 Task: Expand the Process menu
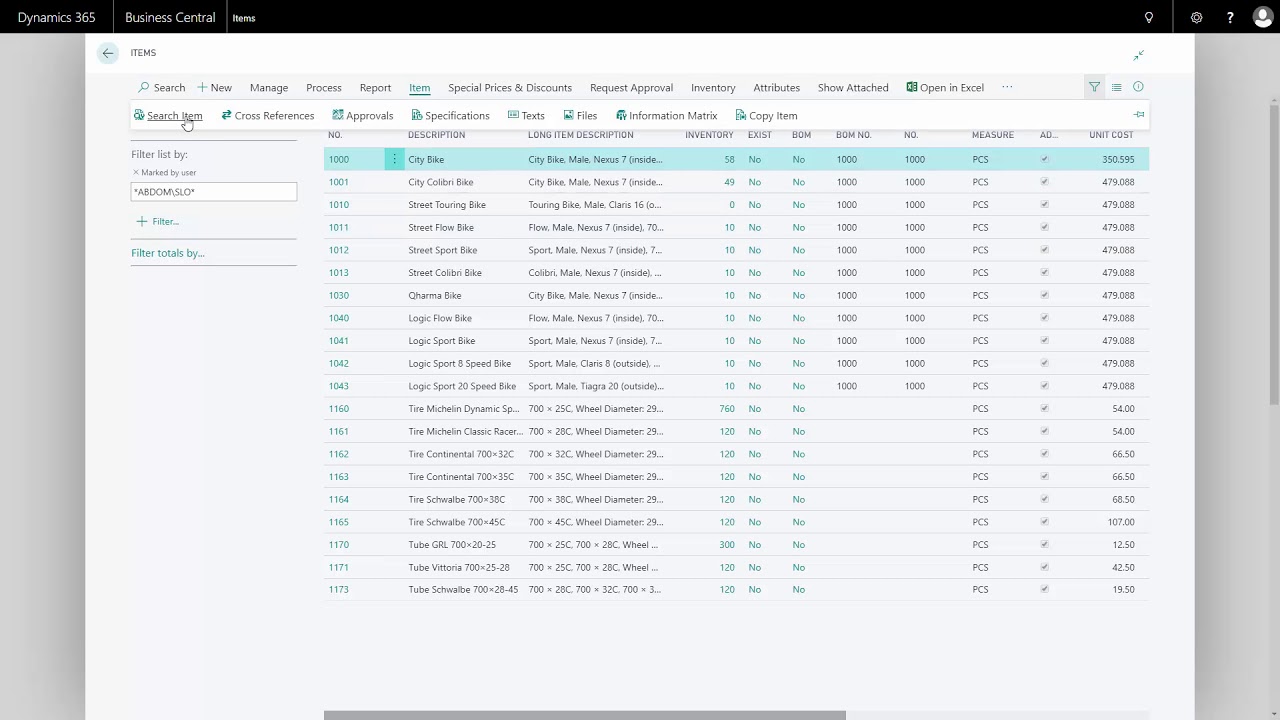click(324, 88)
